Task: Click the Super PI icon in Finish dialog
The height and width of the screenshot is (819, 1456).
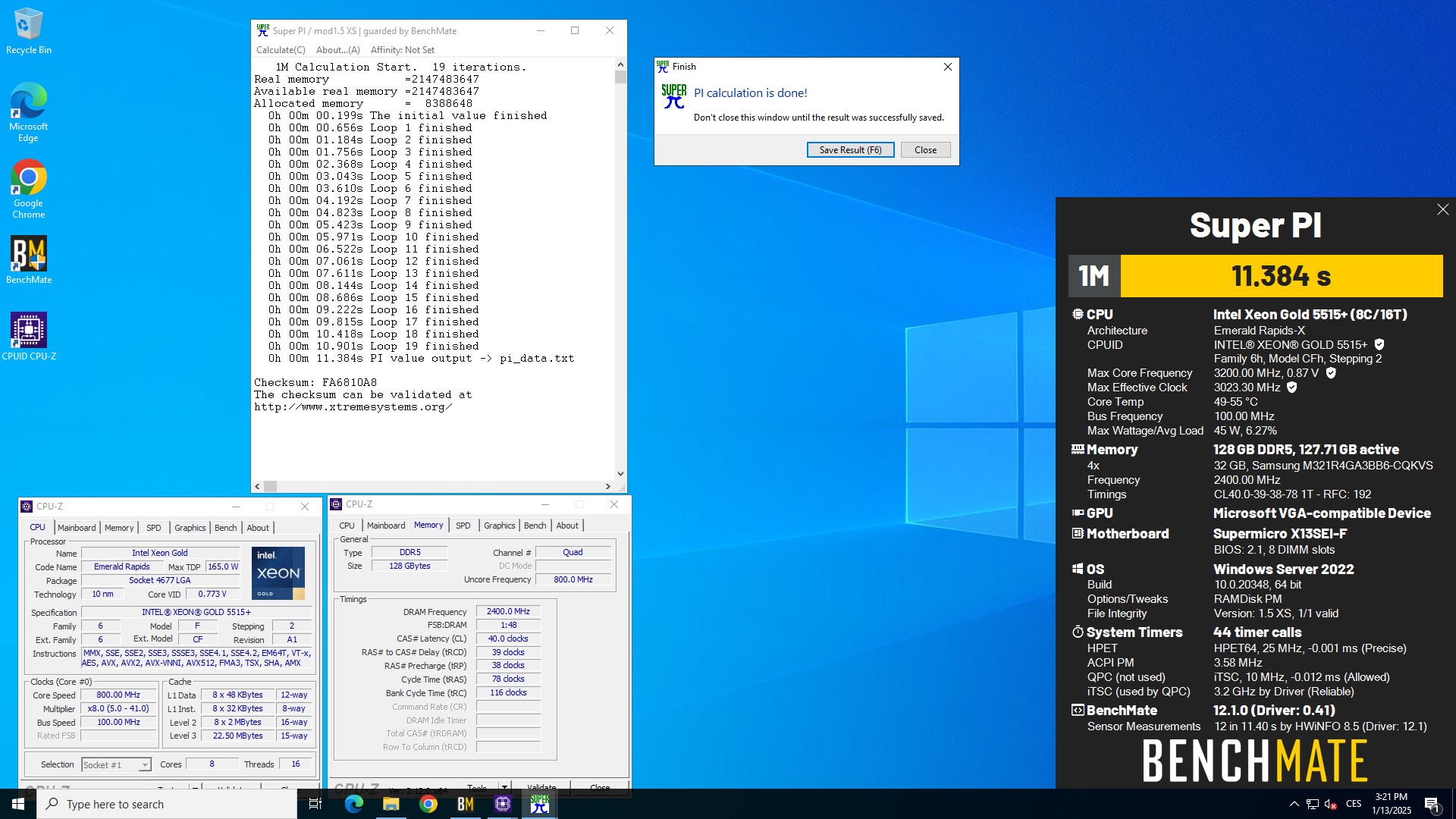Action: 673,96
